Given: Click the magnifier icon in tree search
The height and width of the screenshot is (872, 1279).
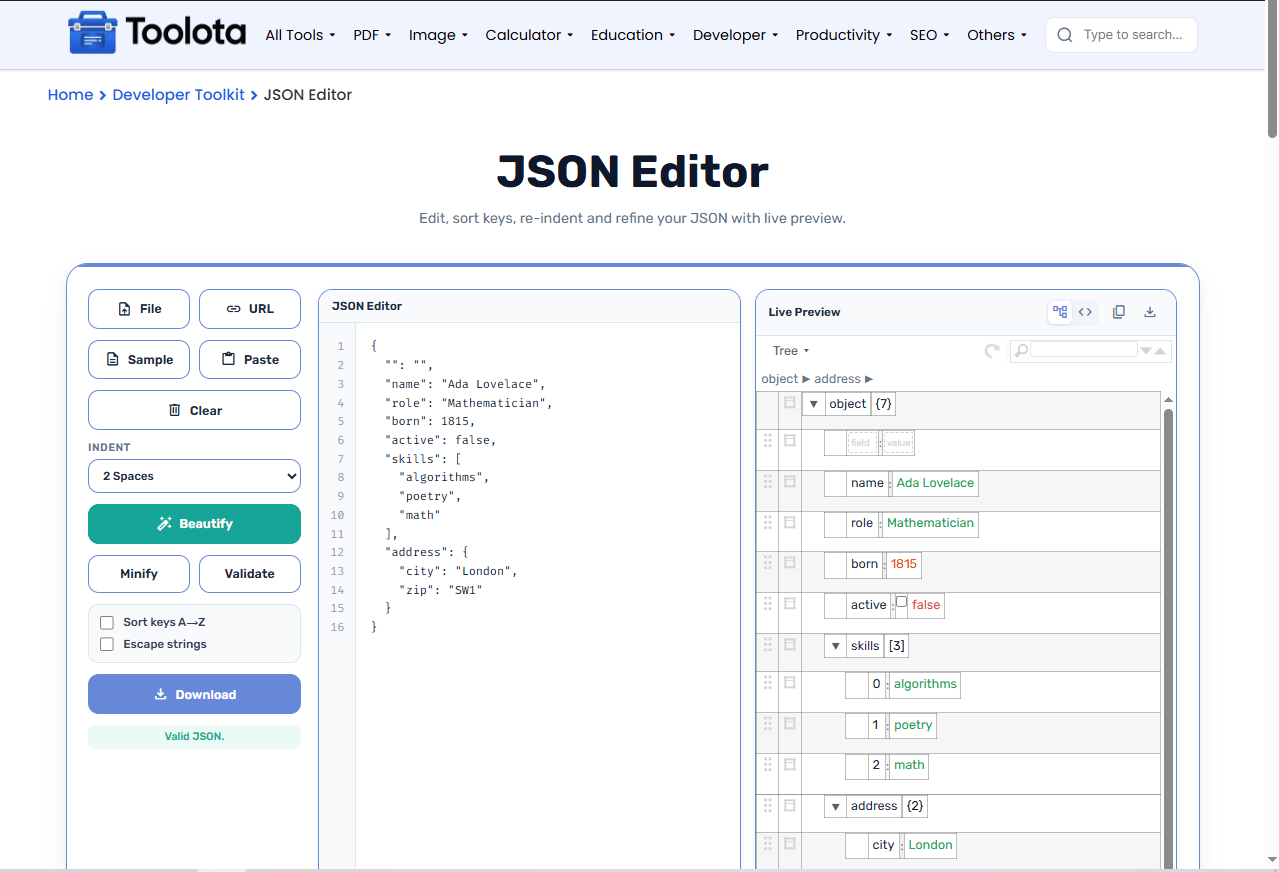Looking at the screenshot, I should click(1021, 351).
